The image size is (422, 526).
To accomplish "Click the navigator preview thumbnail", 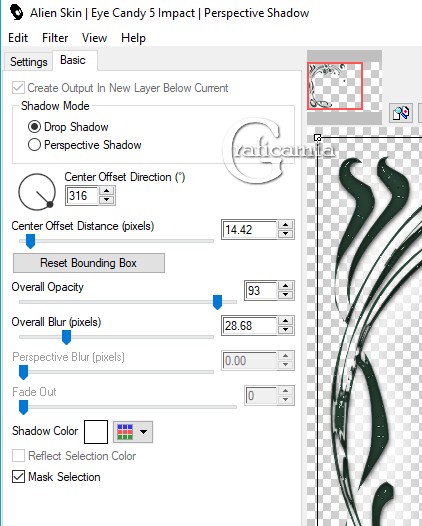I will point(335,86).
